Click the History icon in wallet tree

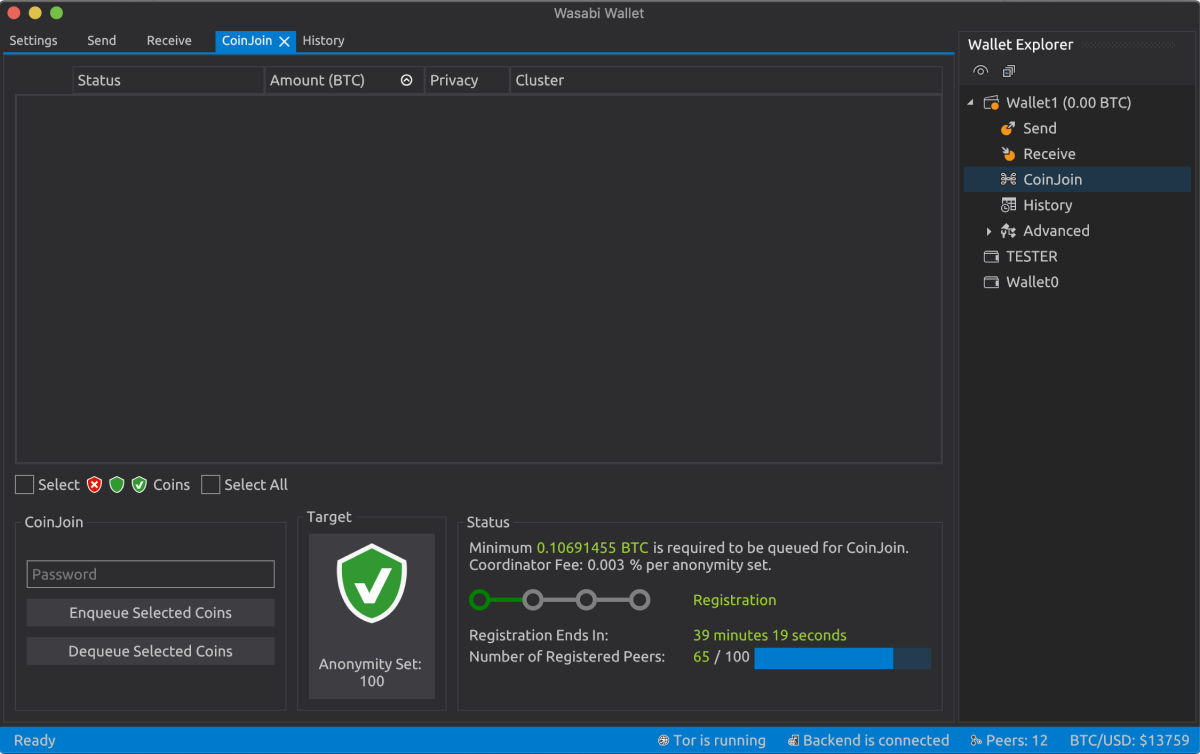point(1008,205)
